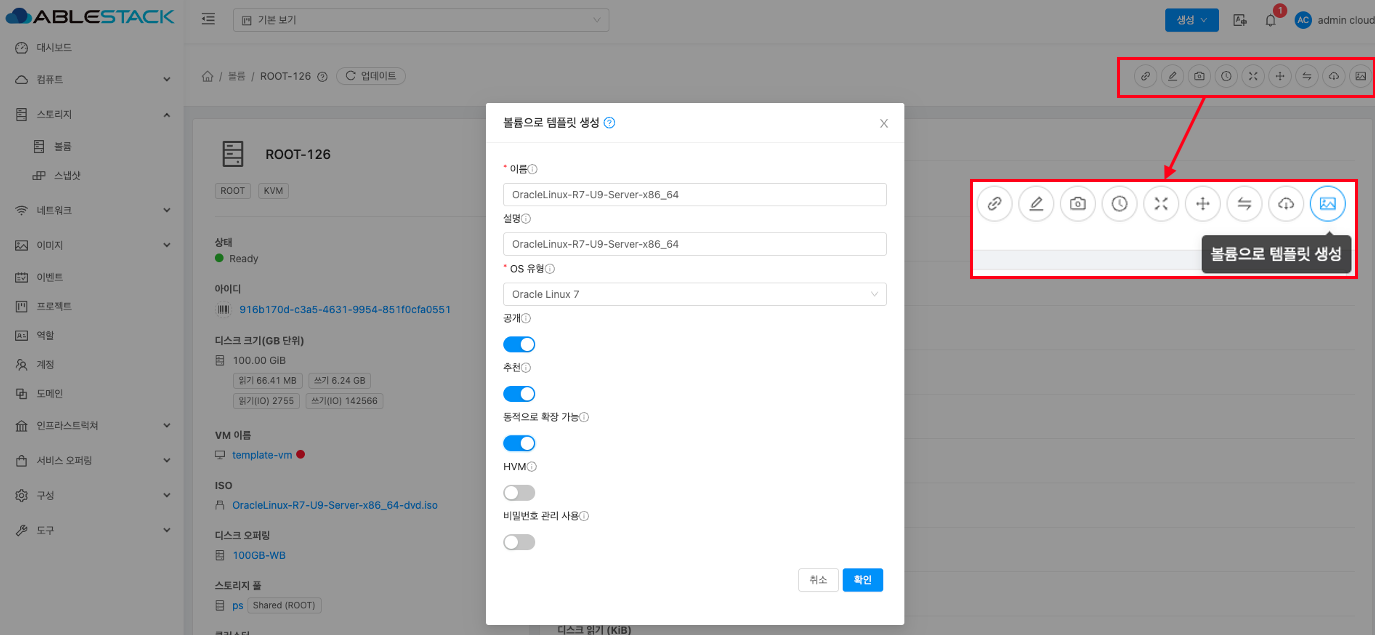This screenshot has width=1375, height=635.
Task: Turn off the 공개 toggle
Action: coord(519,344)
